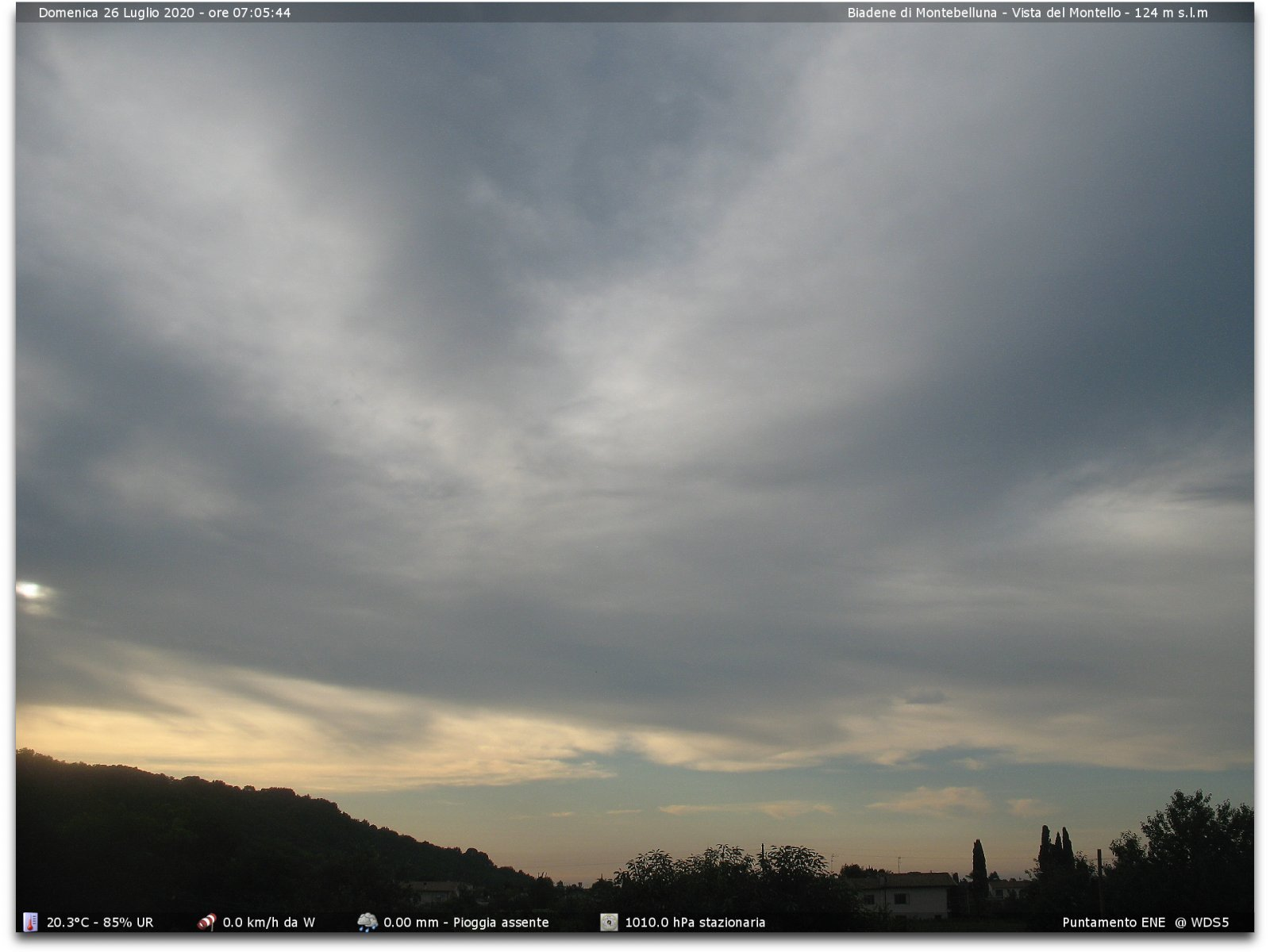The image size is (1270, 952).
Task: Click the barometer pressure icon
Action: (x=609, y=922)
